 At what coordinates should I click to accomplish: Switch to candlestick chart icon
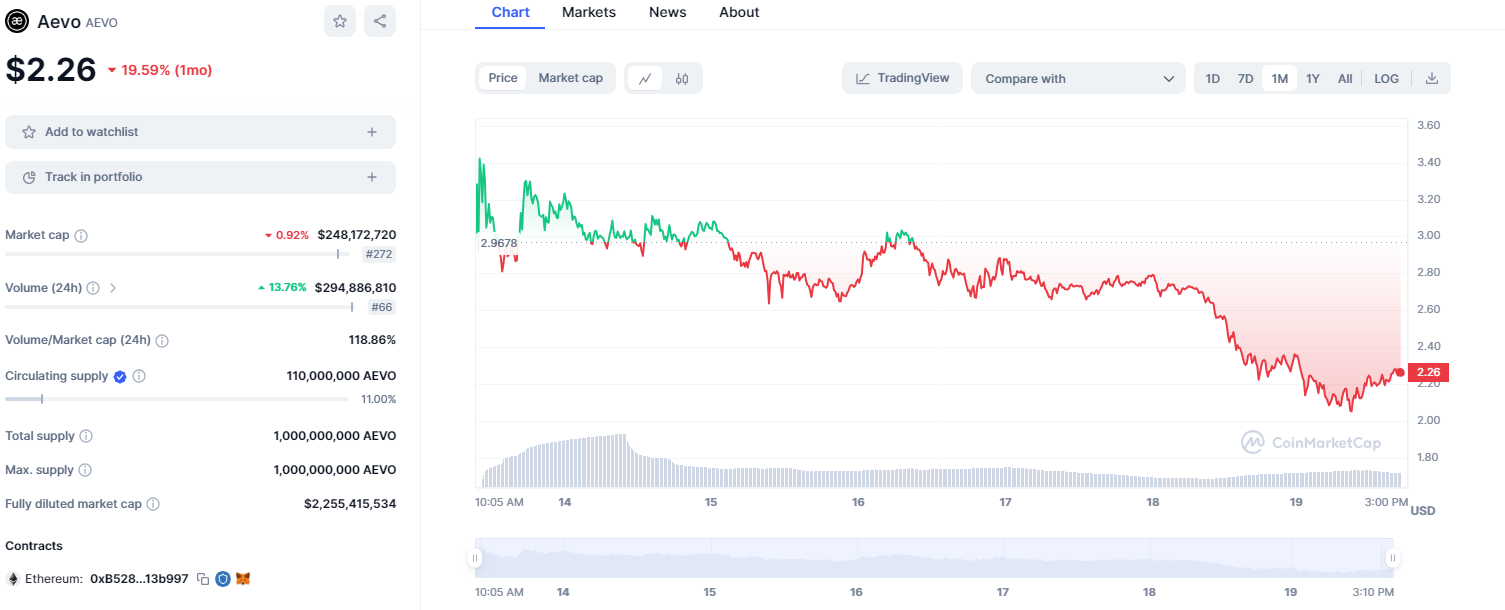(682, 78)
